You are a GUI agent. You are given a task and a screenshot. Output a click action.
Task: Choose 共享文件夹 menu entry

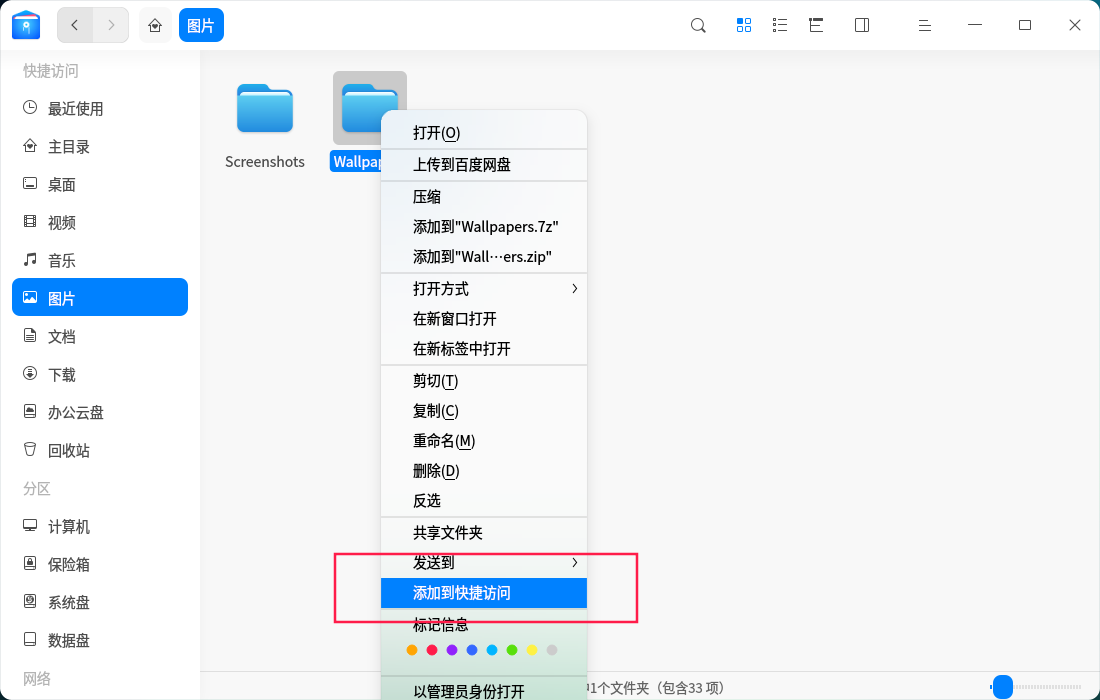[x=483, y=533]
